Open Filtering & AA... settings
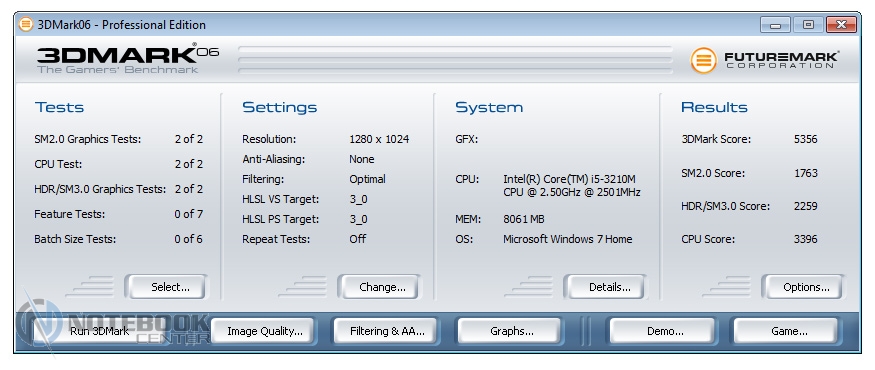Screen dimensions: 875x370 pyautogui.click(x=387, y=331)
